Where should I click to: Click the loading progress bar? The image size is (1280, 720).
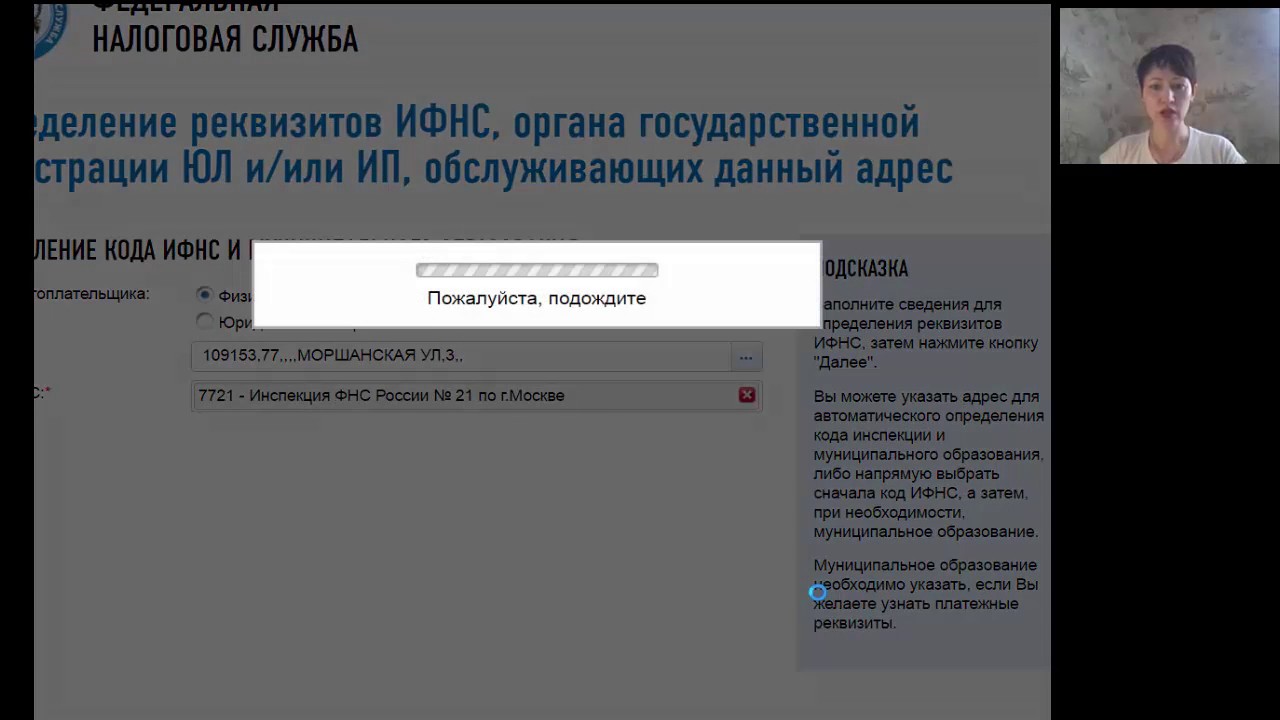point(537,270)
